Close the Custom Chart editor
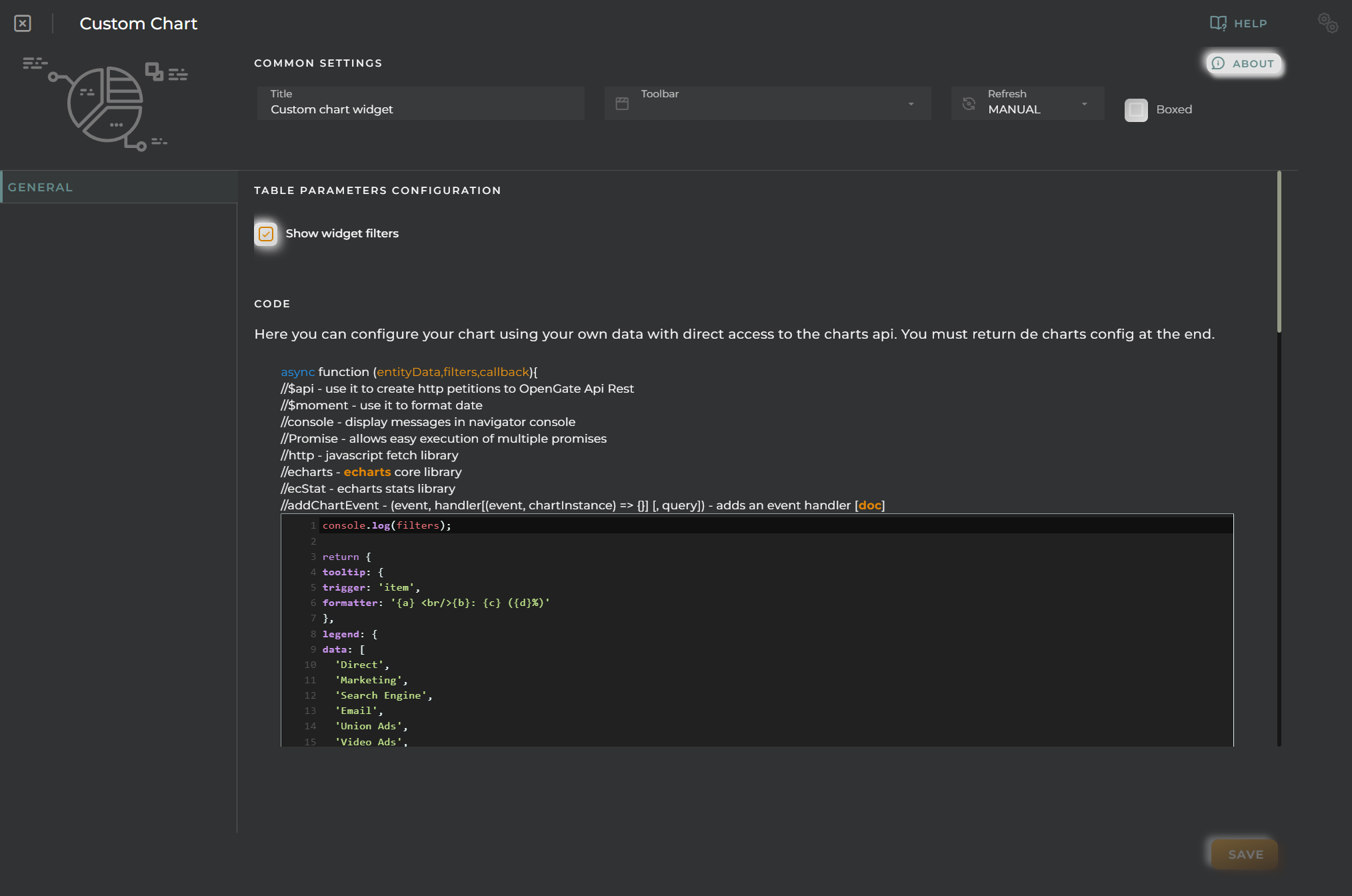 (x=23, y=23)
